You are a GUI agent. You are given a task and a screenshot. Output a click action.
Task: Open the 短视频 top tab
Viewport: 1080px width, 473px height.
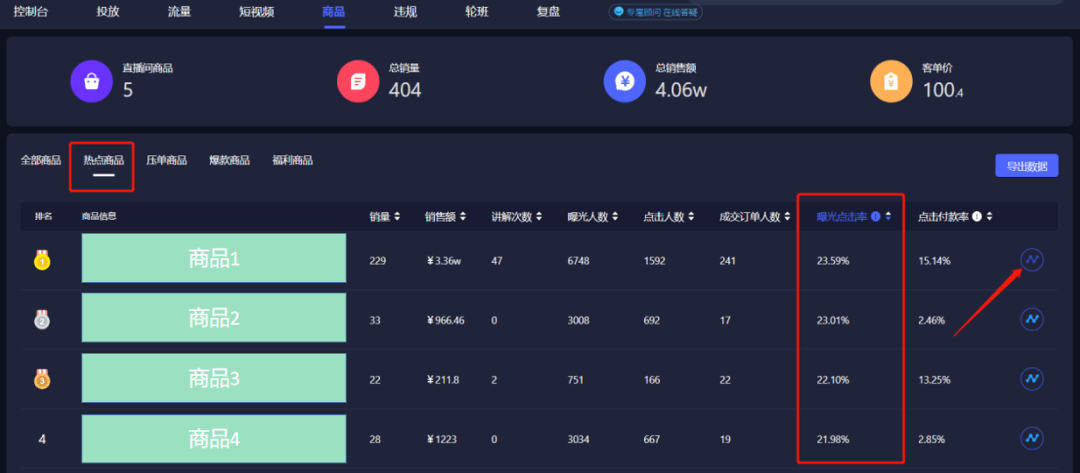pos(256,12)
